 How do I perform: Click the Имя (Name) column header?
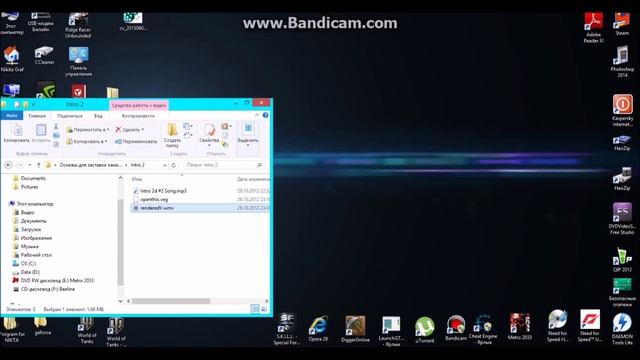coord(137,179)
